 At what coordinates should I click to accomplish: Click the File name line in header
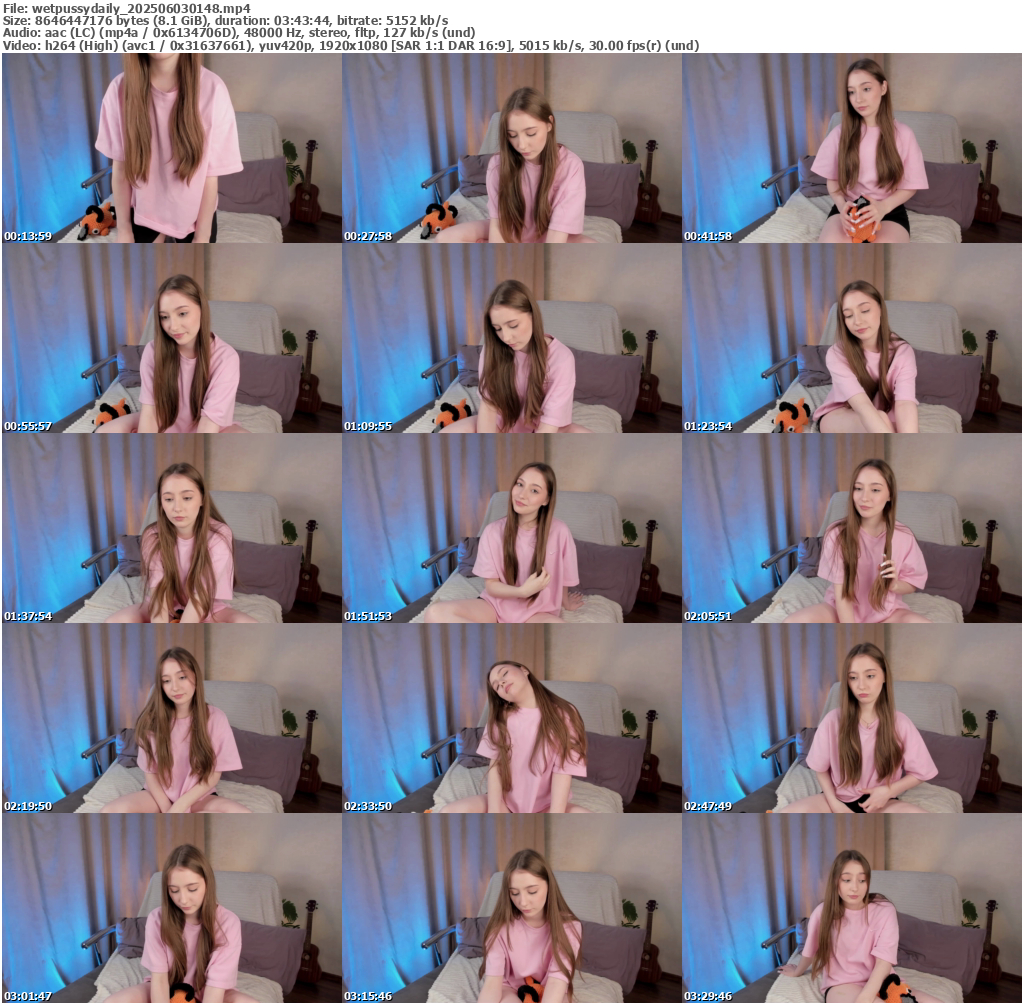tap(127, 8)
